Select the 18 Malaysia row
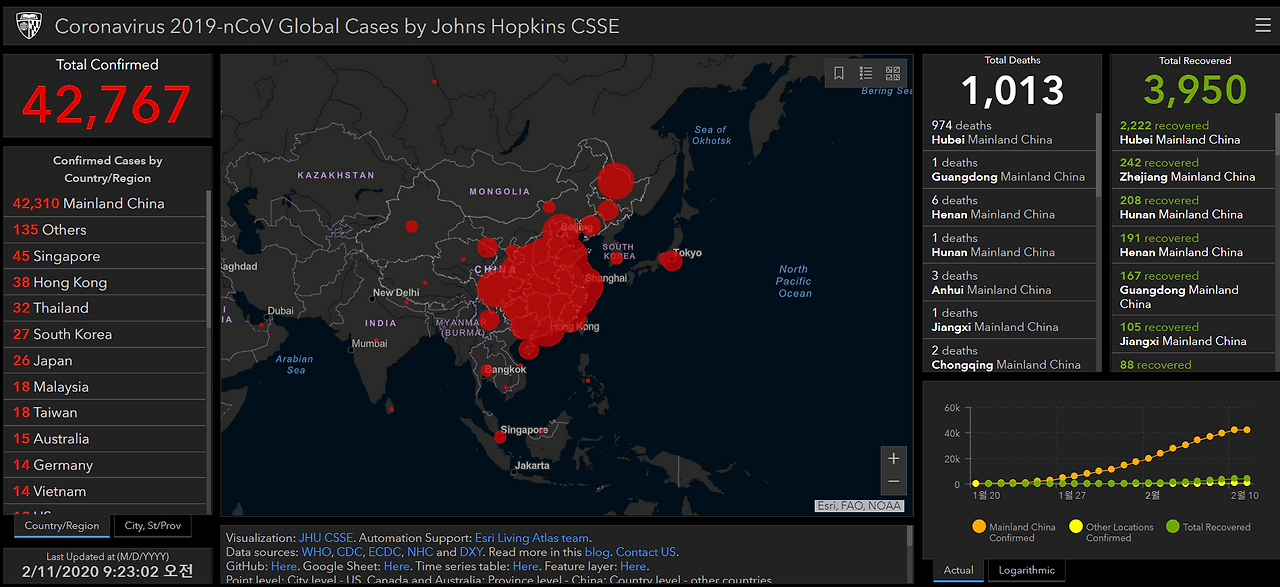The height and width of the screenshot is (587, 1280). [x=106, y=386]
